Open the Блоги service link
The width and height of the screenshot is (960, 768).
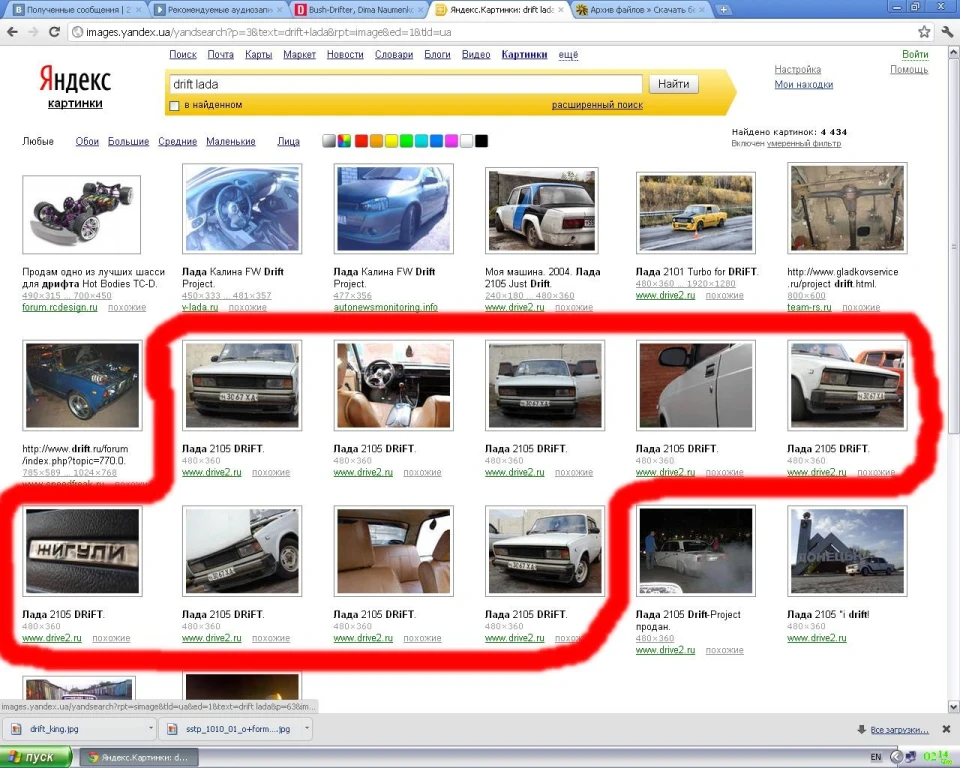click(x=437, y=55)
